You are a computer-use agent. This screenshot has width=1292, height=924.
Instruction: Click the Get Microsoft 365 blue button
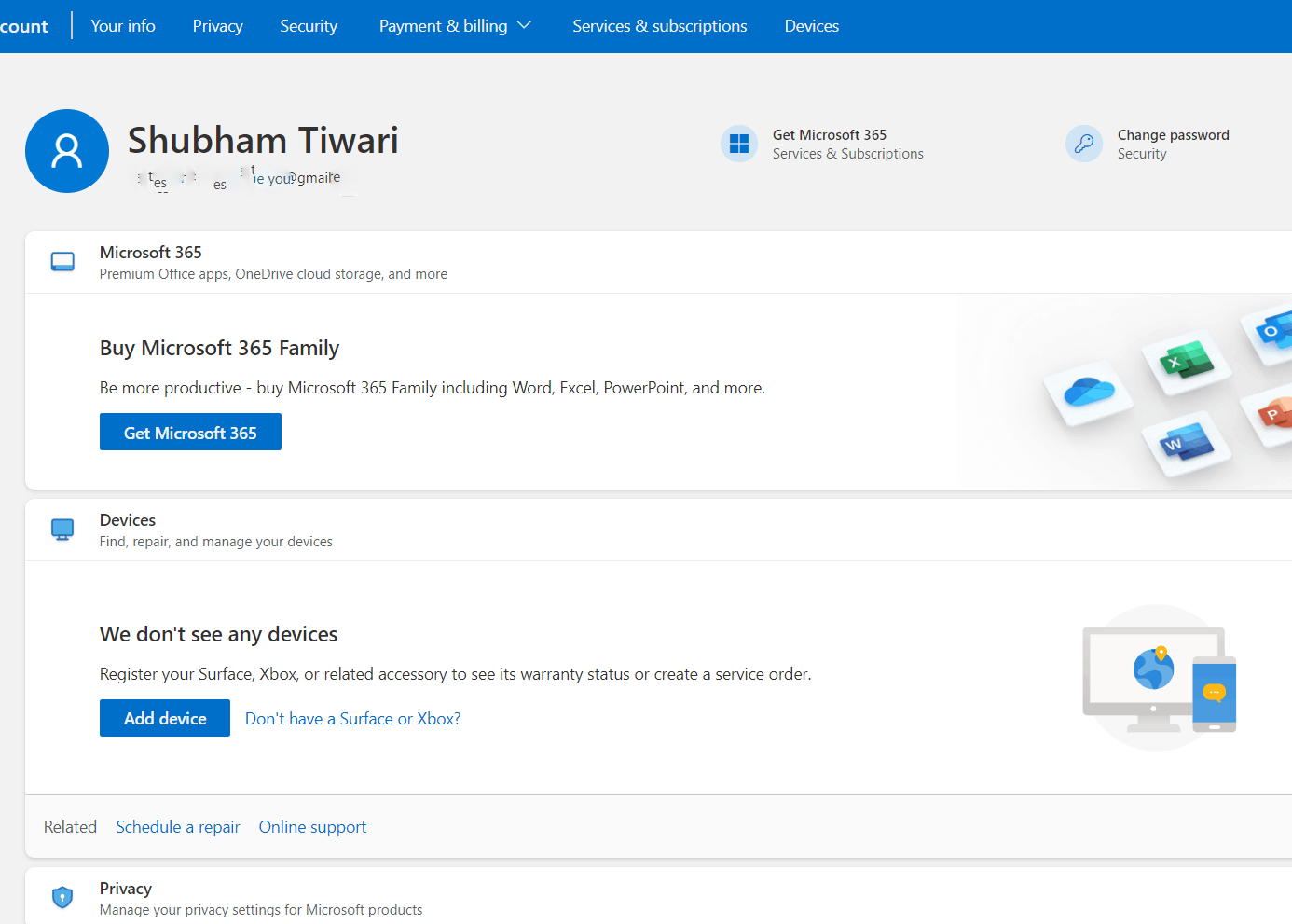[190, 432]
